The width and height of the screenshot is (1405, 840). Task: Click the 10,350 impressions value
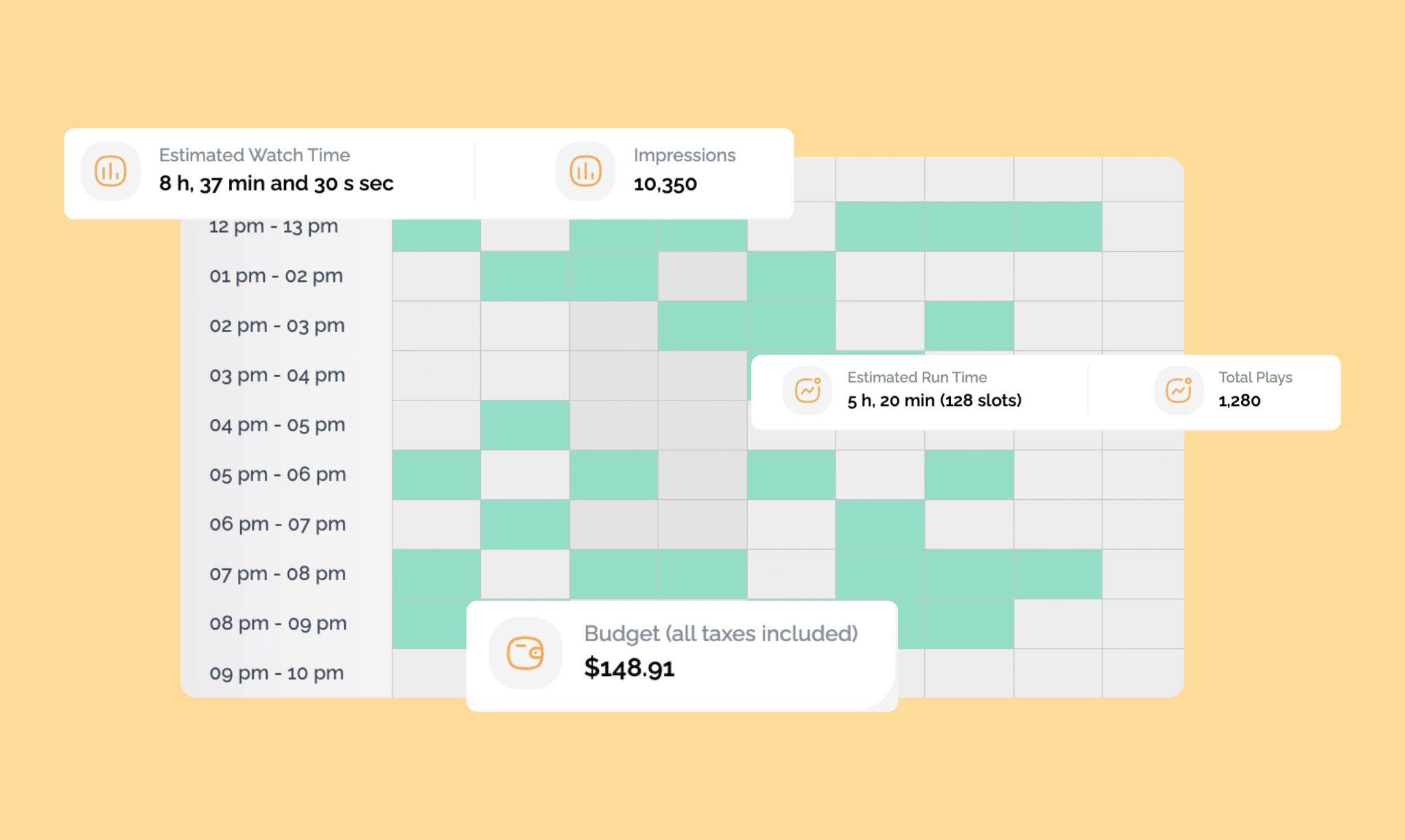pyautogui.click(x=665, y=183)
